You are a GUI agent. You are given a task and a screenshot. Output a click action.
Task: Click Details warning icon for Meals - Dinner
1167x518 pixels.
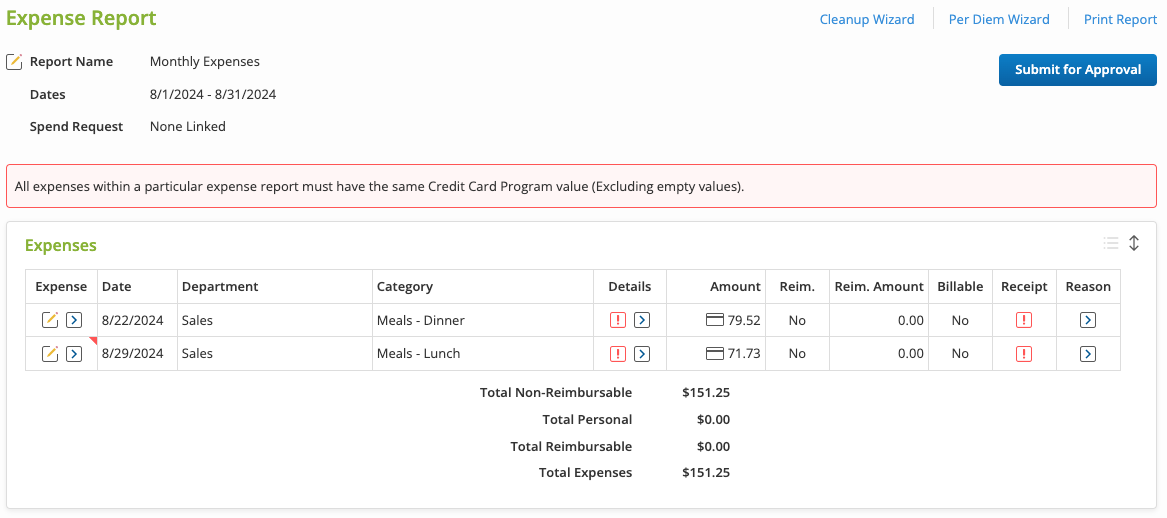(618, 320)
